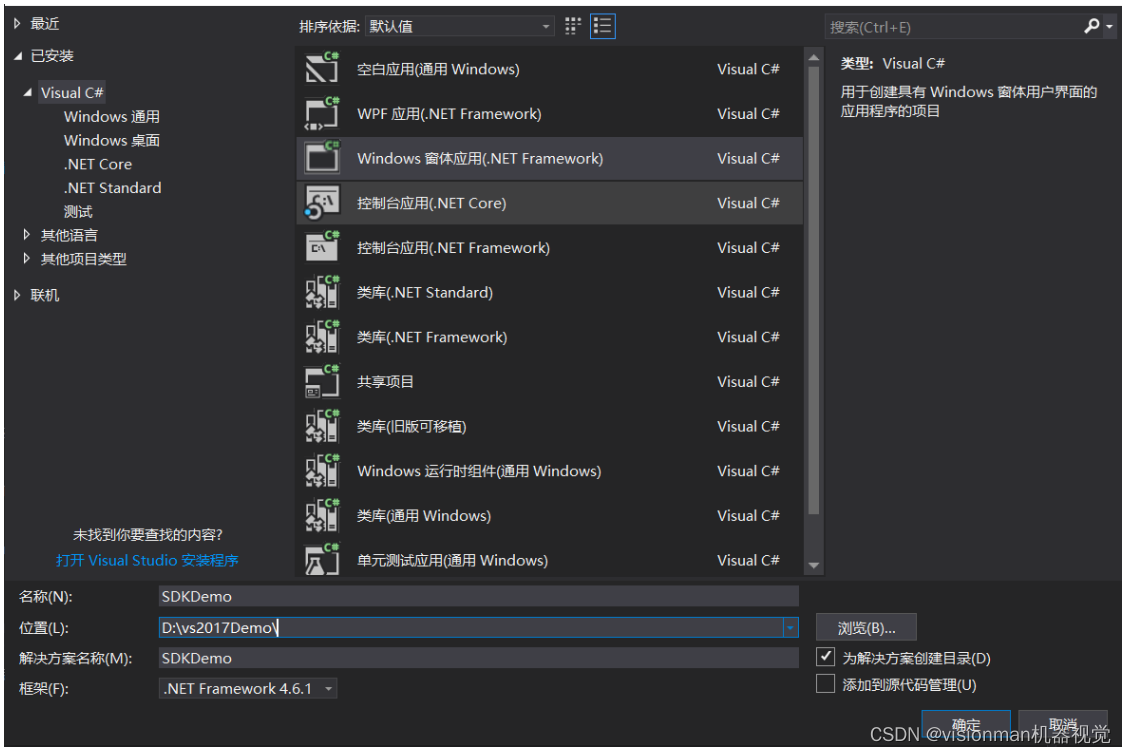Focus the 名称 SDKDemo input field

(479, 596)
